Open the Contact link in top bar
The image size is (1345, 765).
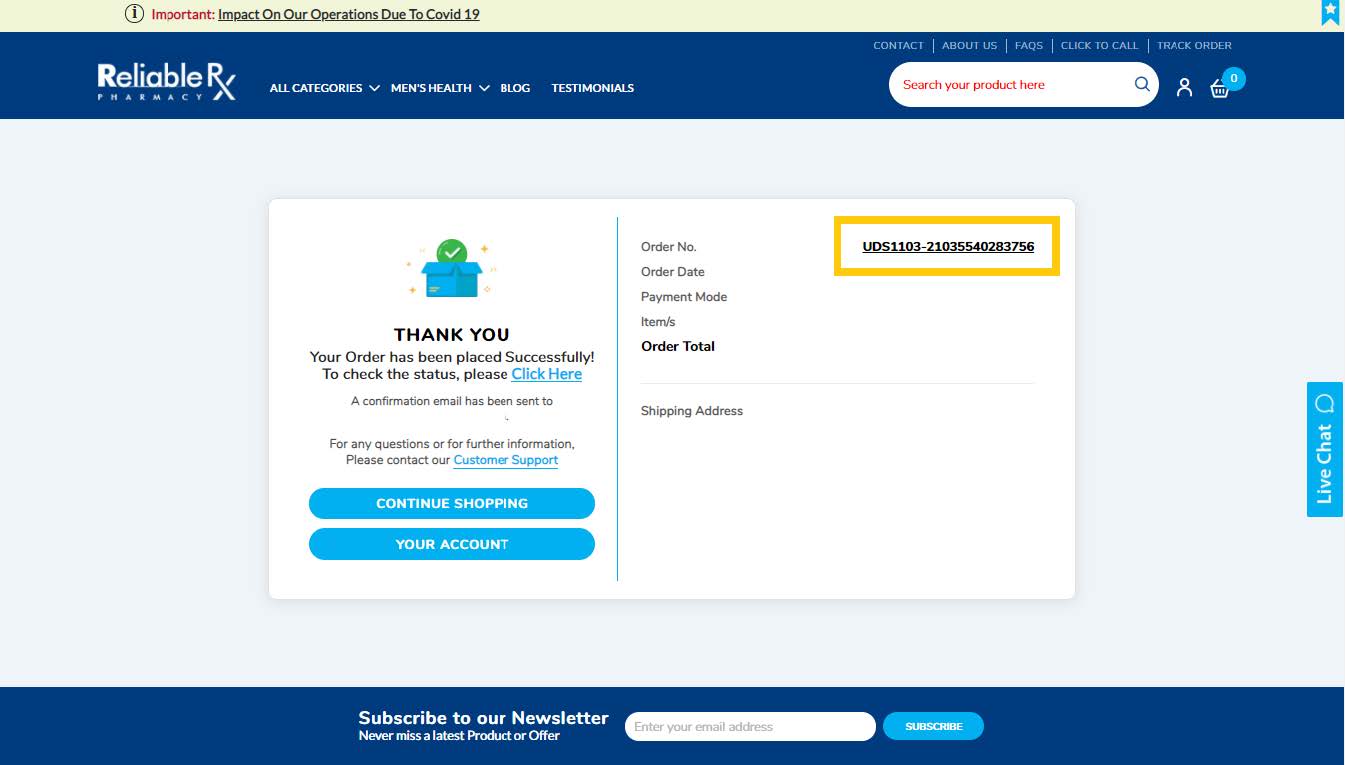898,46
